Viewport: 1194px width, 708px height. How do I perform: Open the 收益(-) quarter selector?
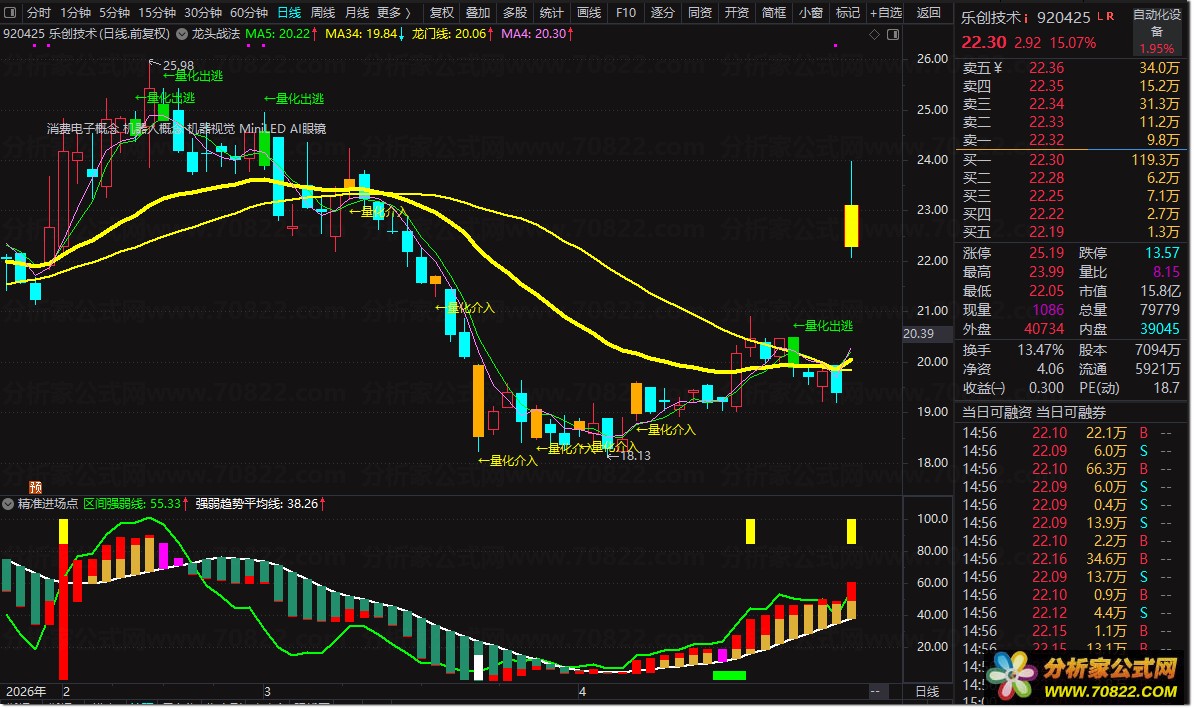[984, 387]
